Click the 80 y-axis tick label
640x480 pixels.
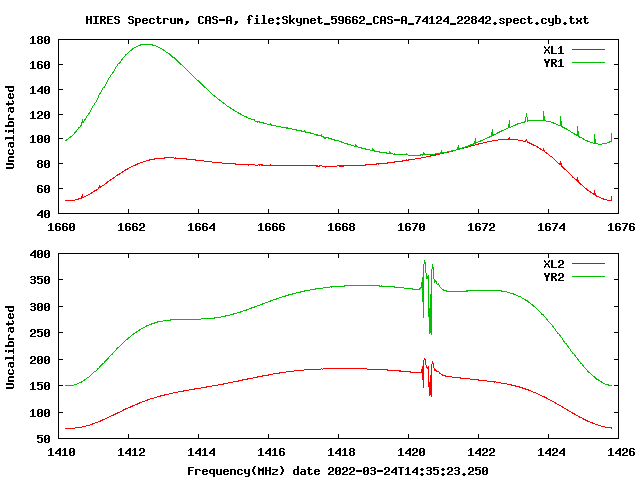(x=43, y=164)
